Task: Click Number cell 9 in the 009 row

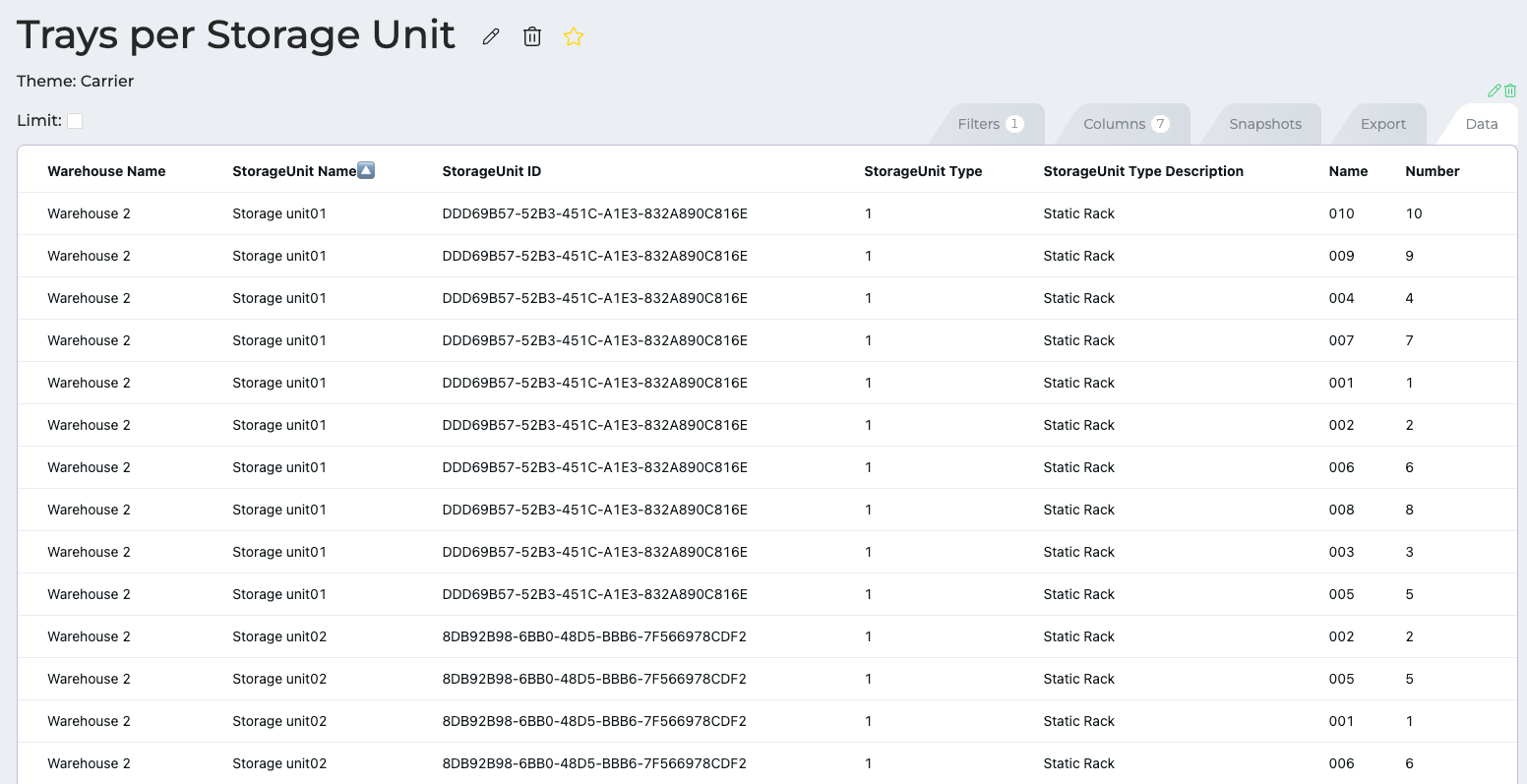Action: tap(1410, 256)
